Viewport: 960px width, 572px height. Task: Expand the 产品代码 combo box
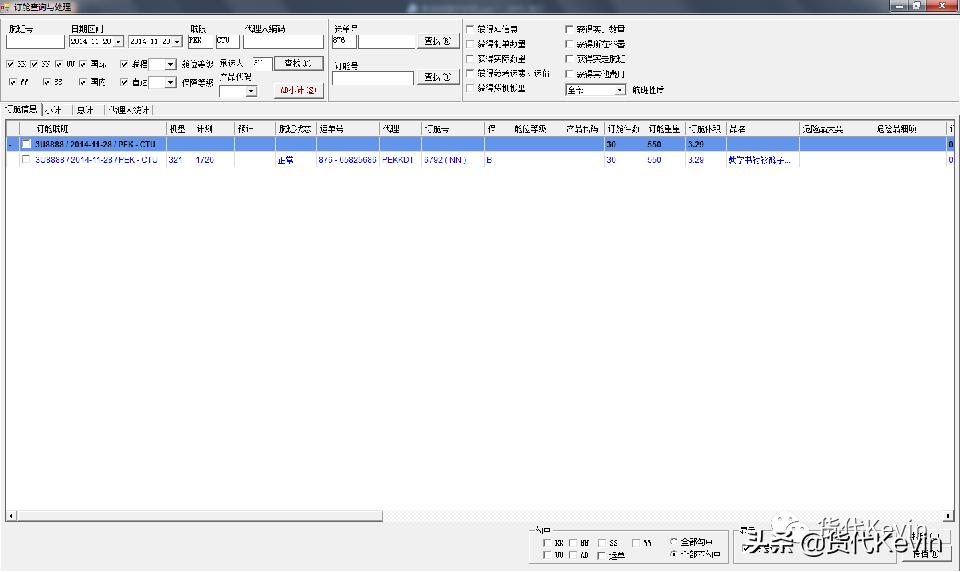pos(251,91)
